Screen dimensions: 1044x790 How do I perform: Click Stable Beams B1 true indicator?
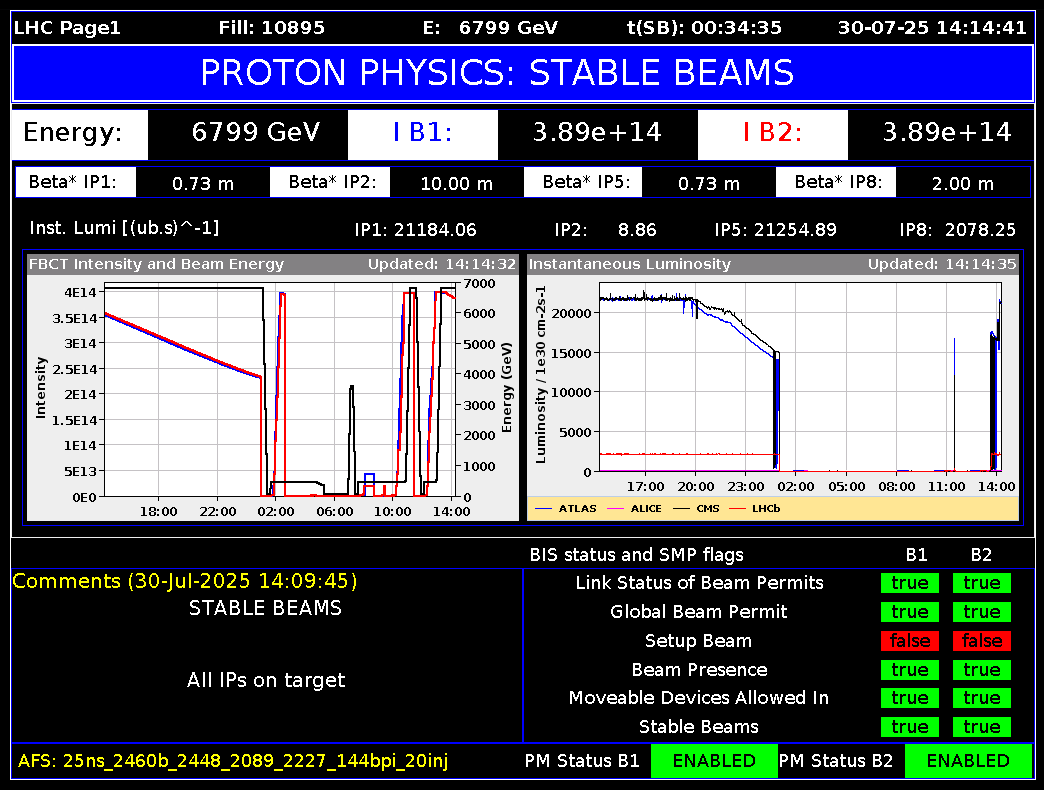click(910, 727)
